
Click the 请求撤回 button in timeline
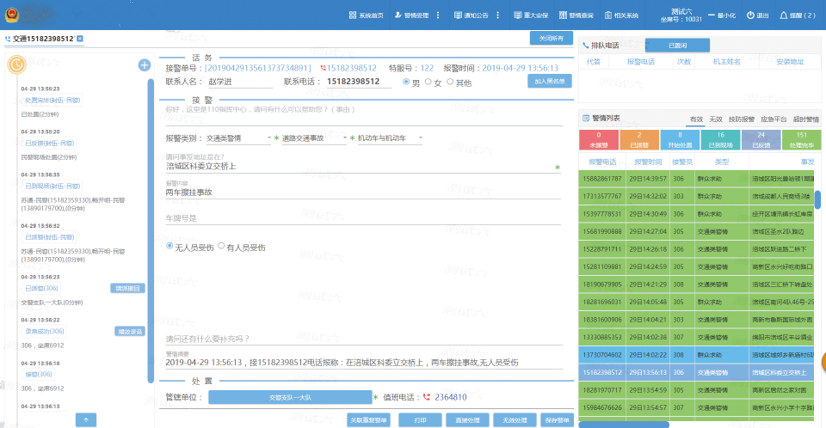(127, 288)
